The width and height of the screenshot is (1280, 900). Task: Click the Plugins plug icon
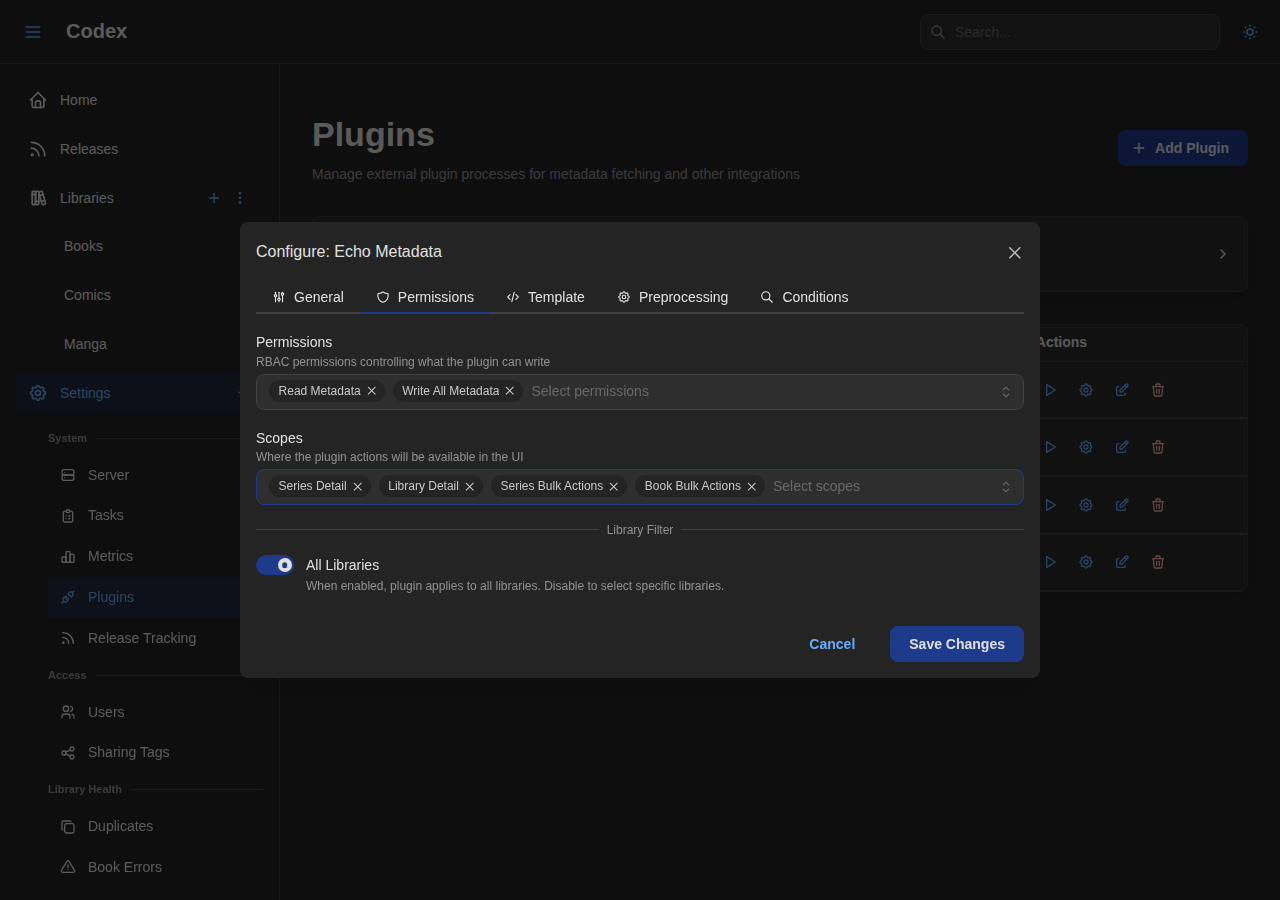pyautogui.click(x=68, y=597)
